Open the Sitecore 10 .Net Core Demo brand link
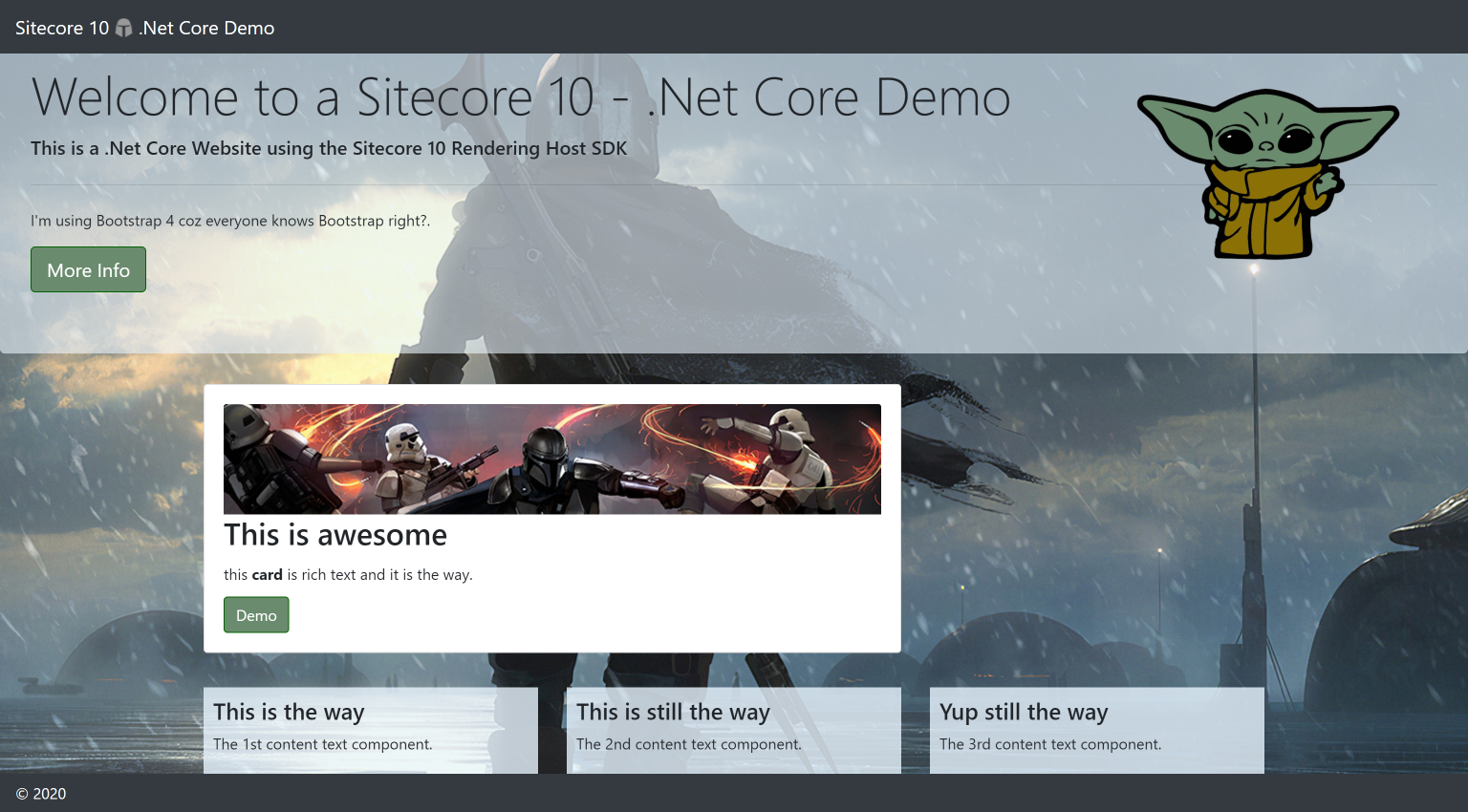 (145, 28)
